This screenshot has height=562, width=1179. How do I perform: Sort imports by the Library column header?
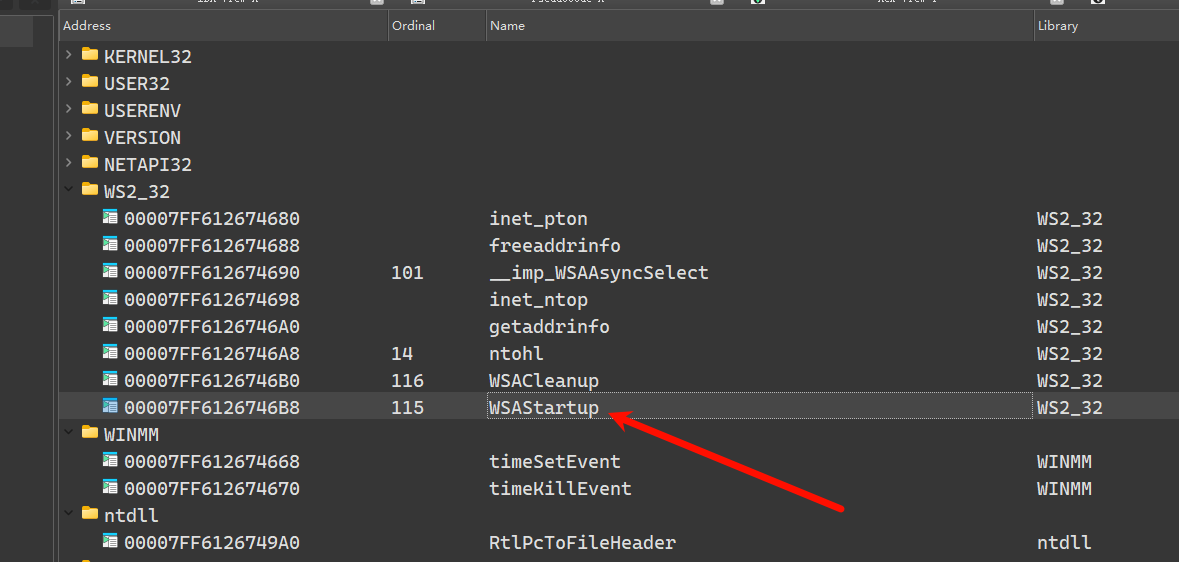pyautogui.click(x=1106, y=26)
